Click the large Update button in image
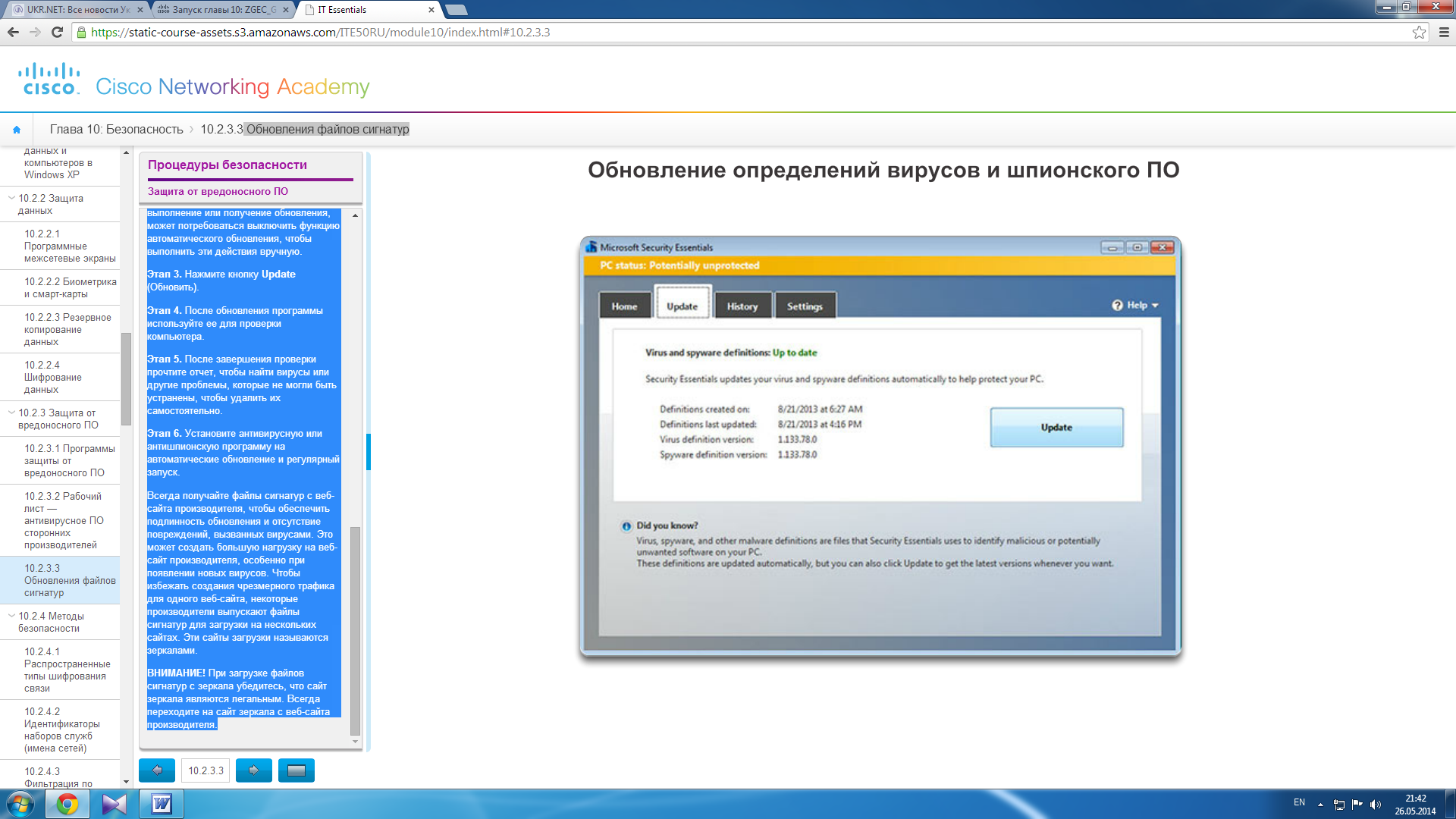The width and height of the screenshot is (1456, 819). click(x=1056, y=428)
